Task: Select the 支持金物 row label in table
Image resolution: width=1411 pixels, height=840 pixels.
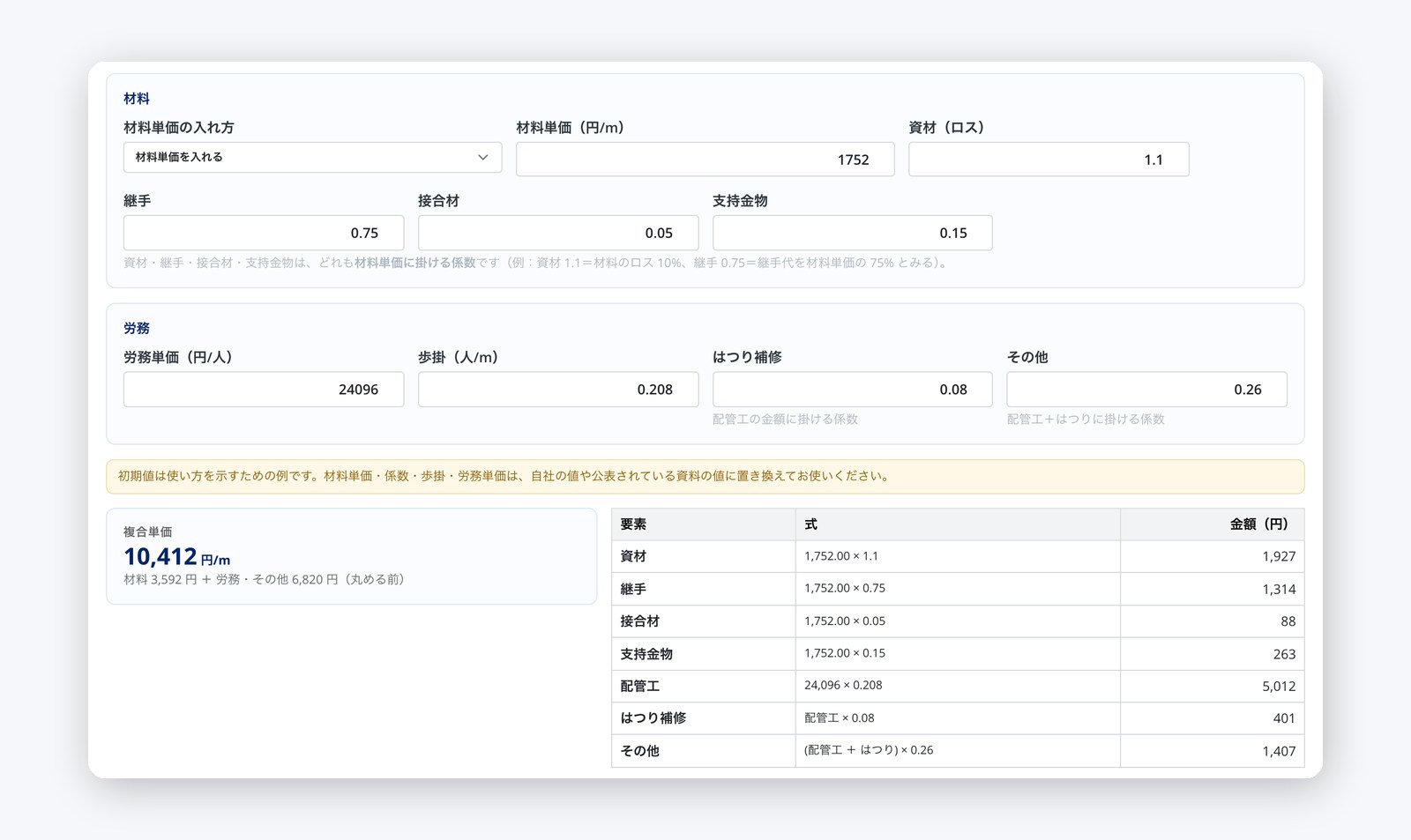Action: (x=703, y=654)
